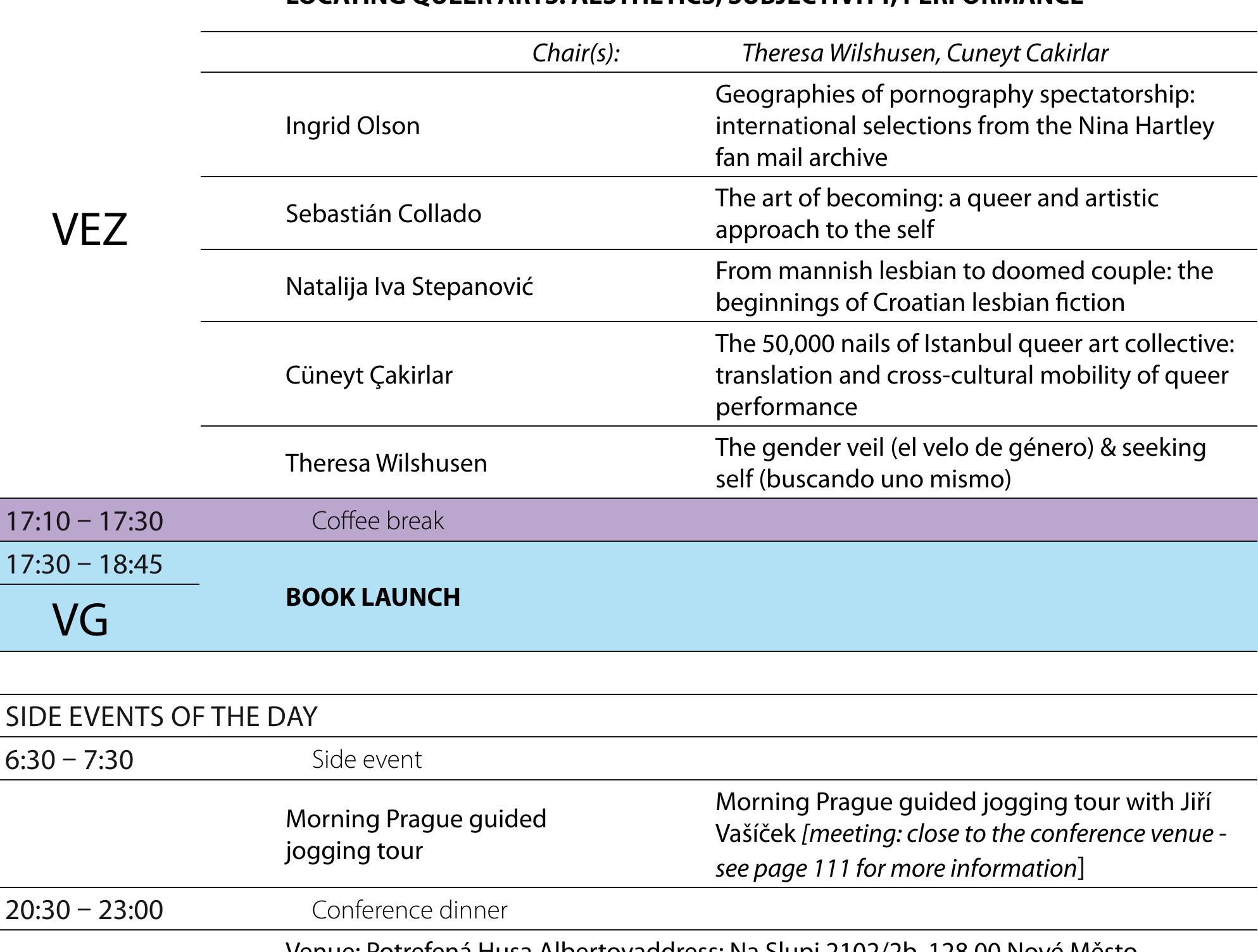Click the VG room label

pos(80,620)
